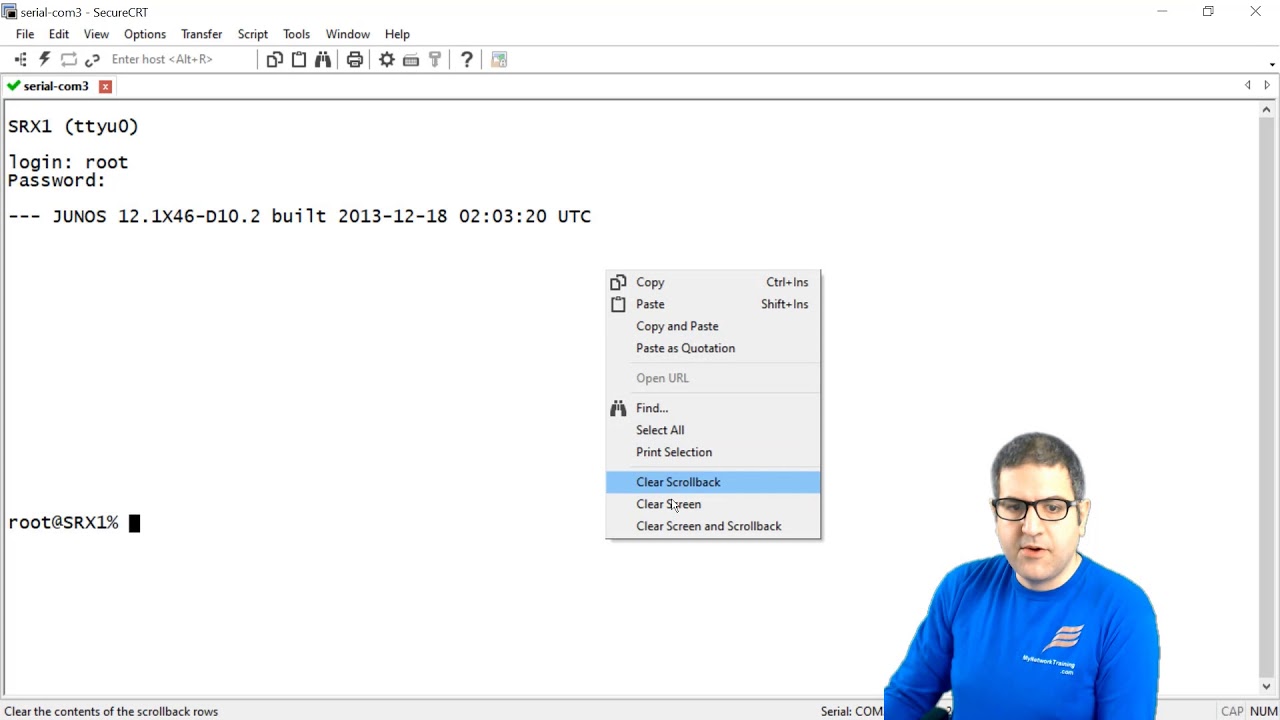Choose Copy and Paste menu entry

point(713,326)
